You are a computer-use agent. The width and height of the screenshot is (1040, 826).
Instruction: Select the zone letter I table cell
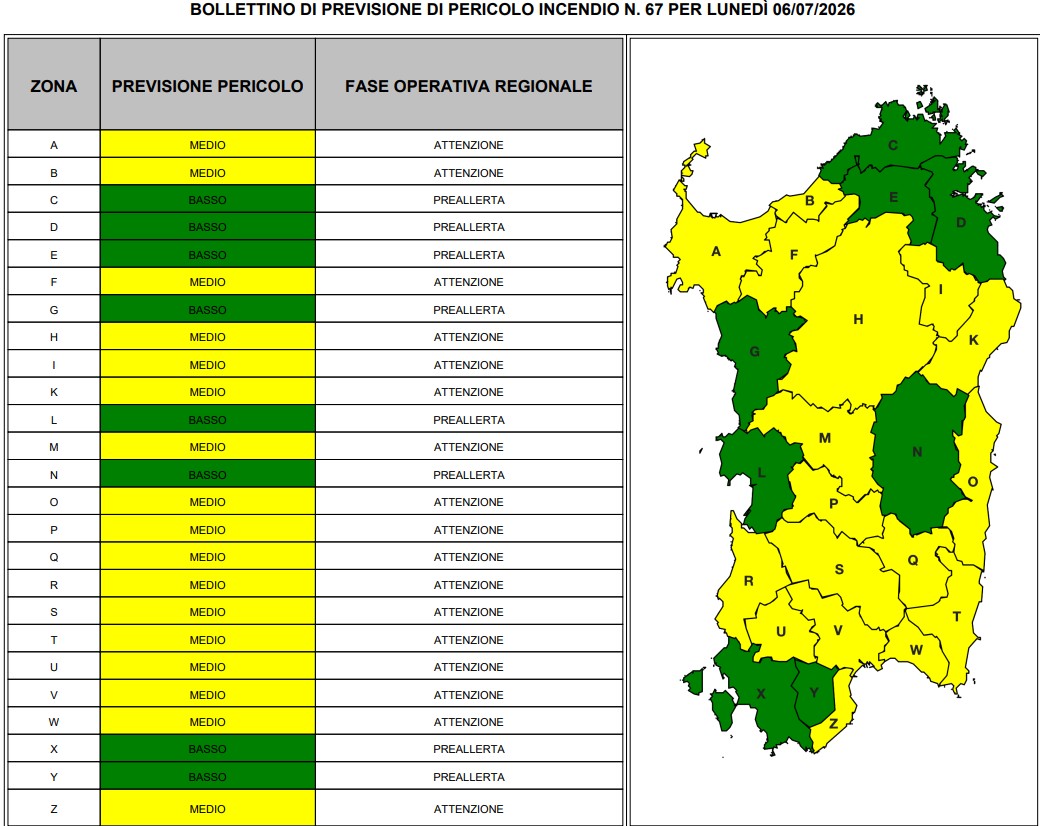coord(54,365)
